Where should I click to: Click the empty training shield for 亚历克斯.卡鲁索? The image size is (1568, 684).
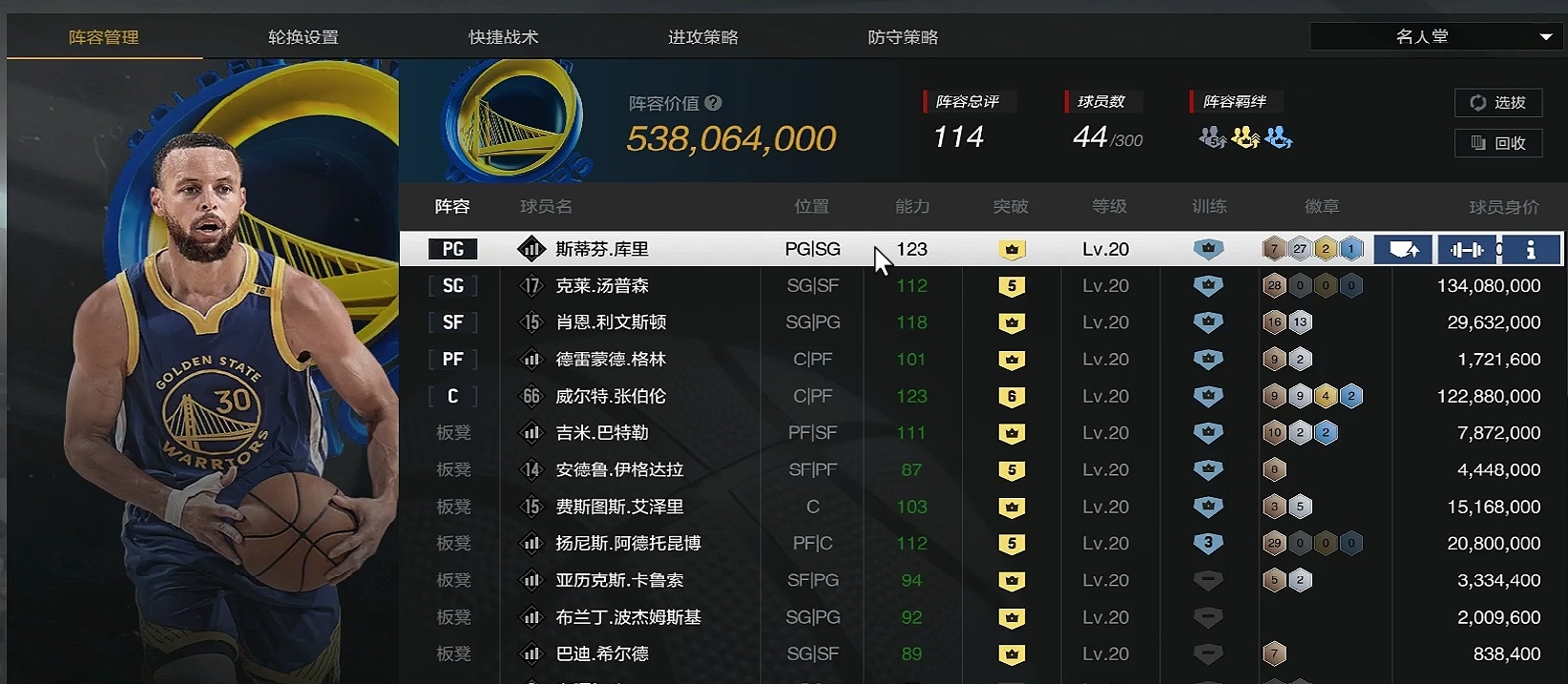point(1208,580)
